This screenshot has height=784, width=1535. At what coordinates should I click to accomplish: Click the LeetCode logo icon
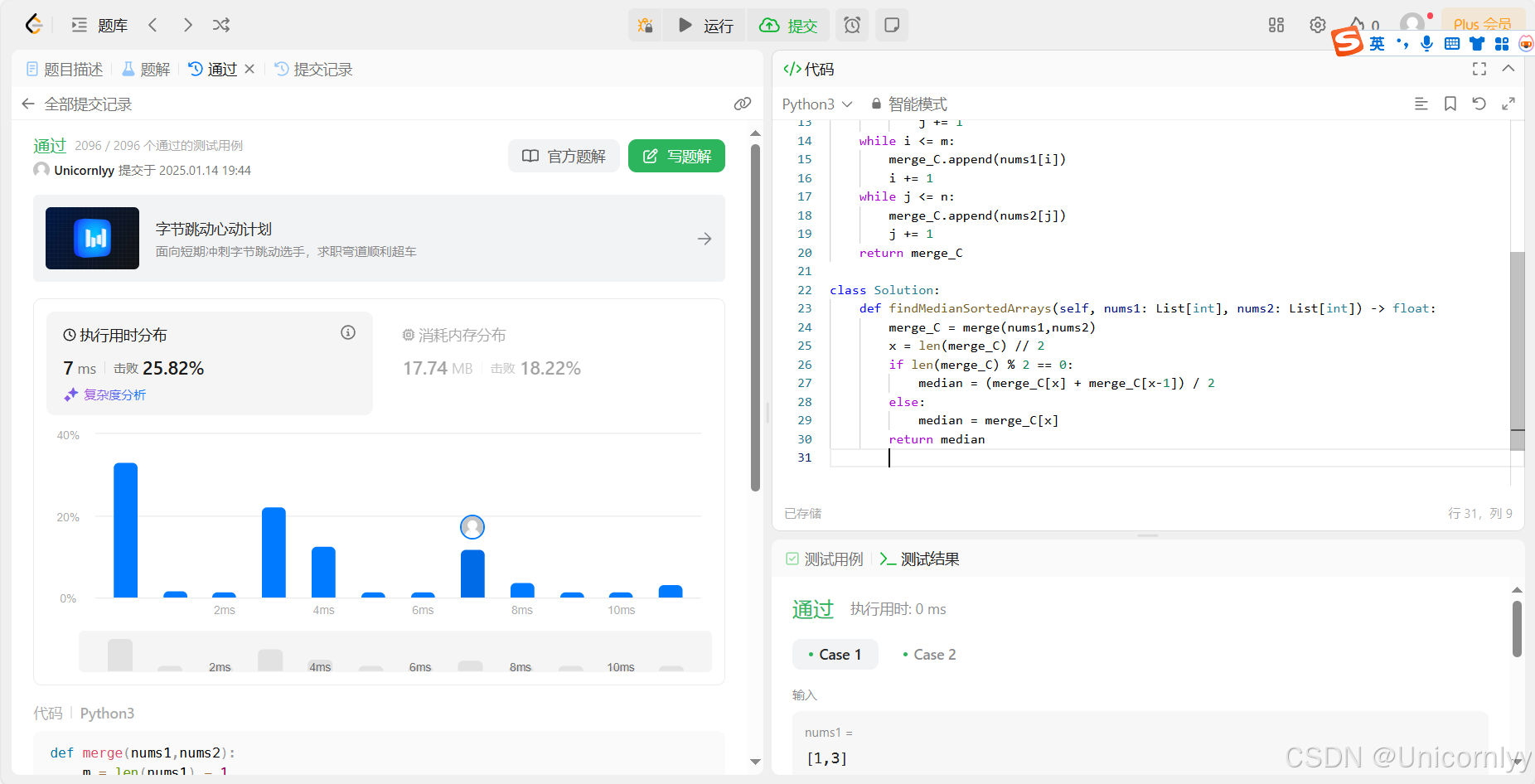pyautogui.click(x=33, y=25)
